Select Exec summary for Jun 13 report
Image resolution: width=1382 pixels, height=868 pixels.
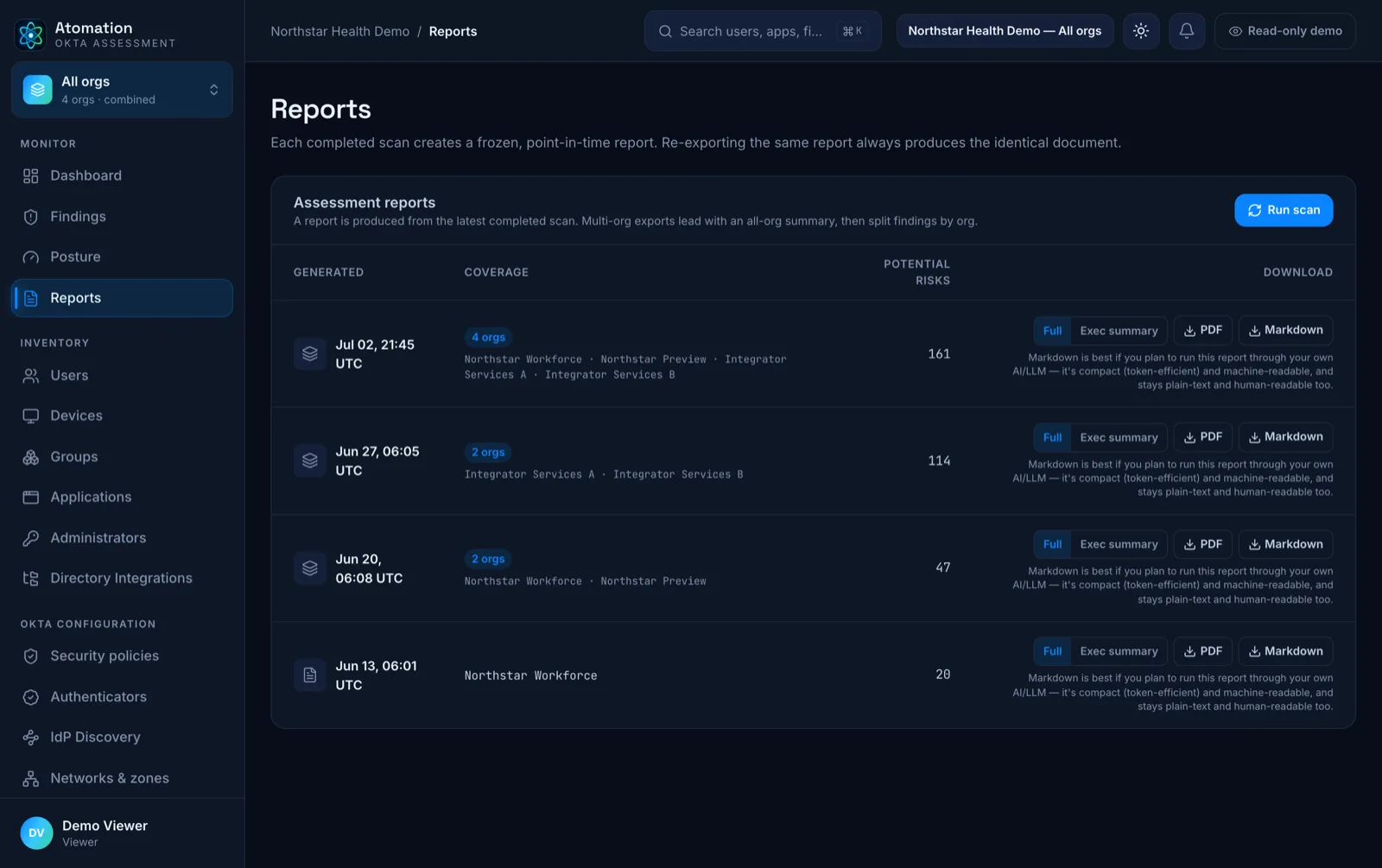pos(1119,651)
